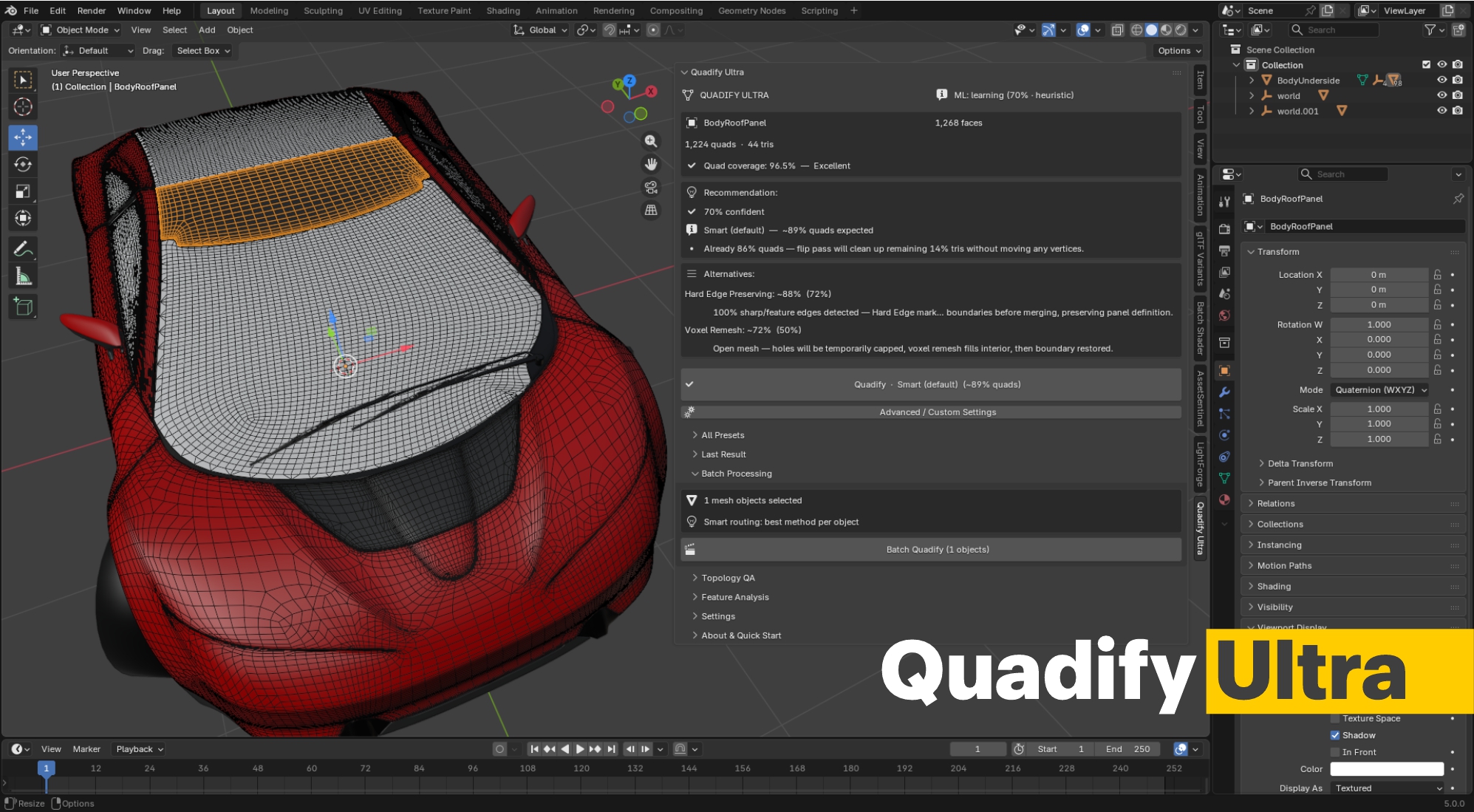
Task: Open the Render menu
Action: (x=92, y=10)
